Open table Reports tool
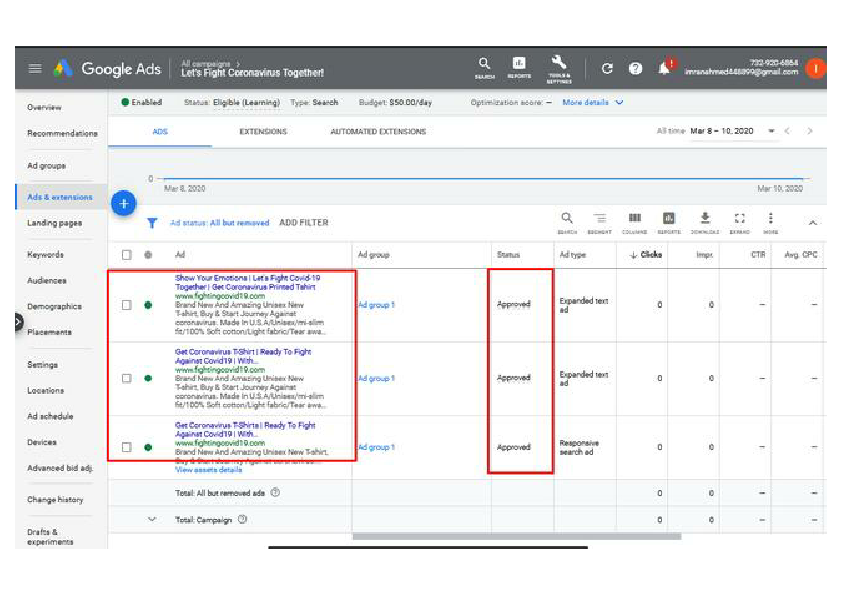This screenshot has height=595, width=842. coord(669,223)
